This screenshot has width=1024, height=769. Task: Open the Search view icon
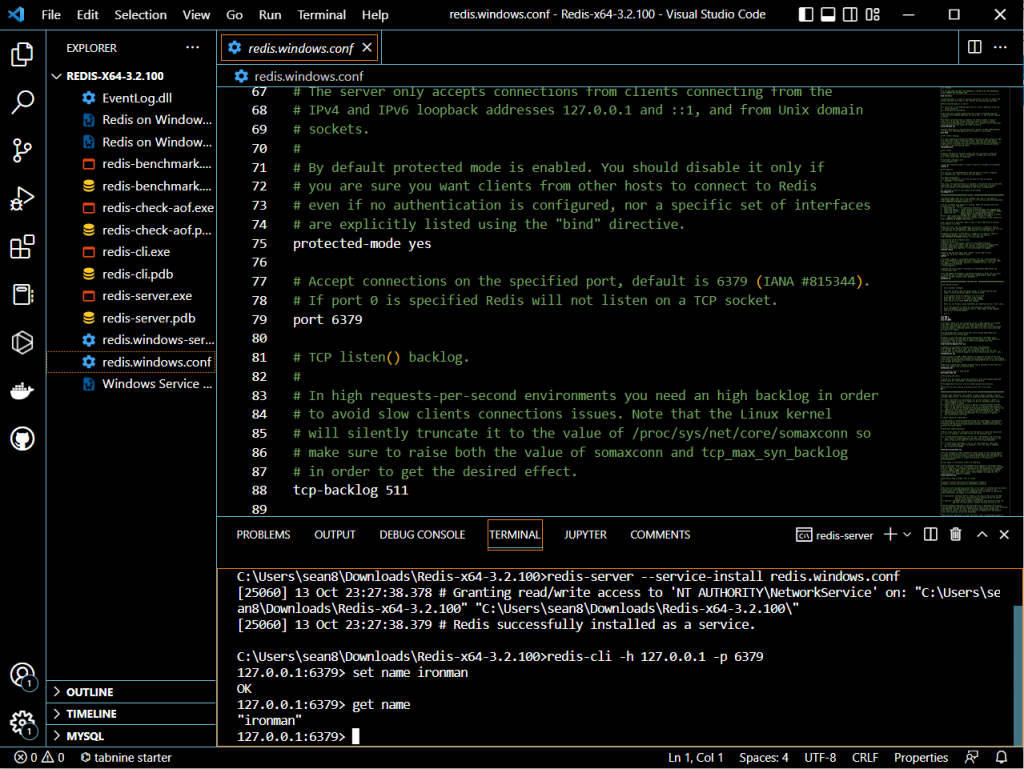(x=22, y=102)
